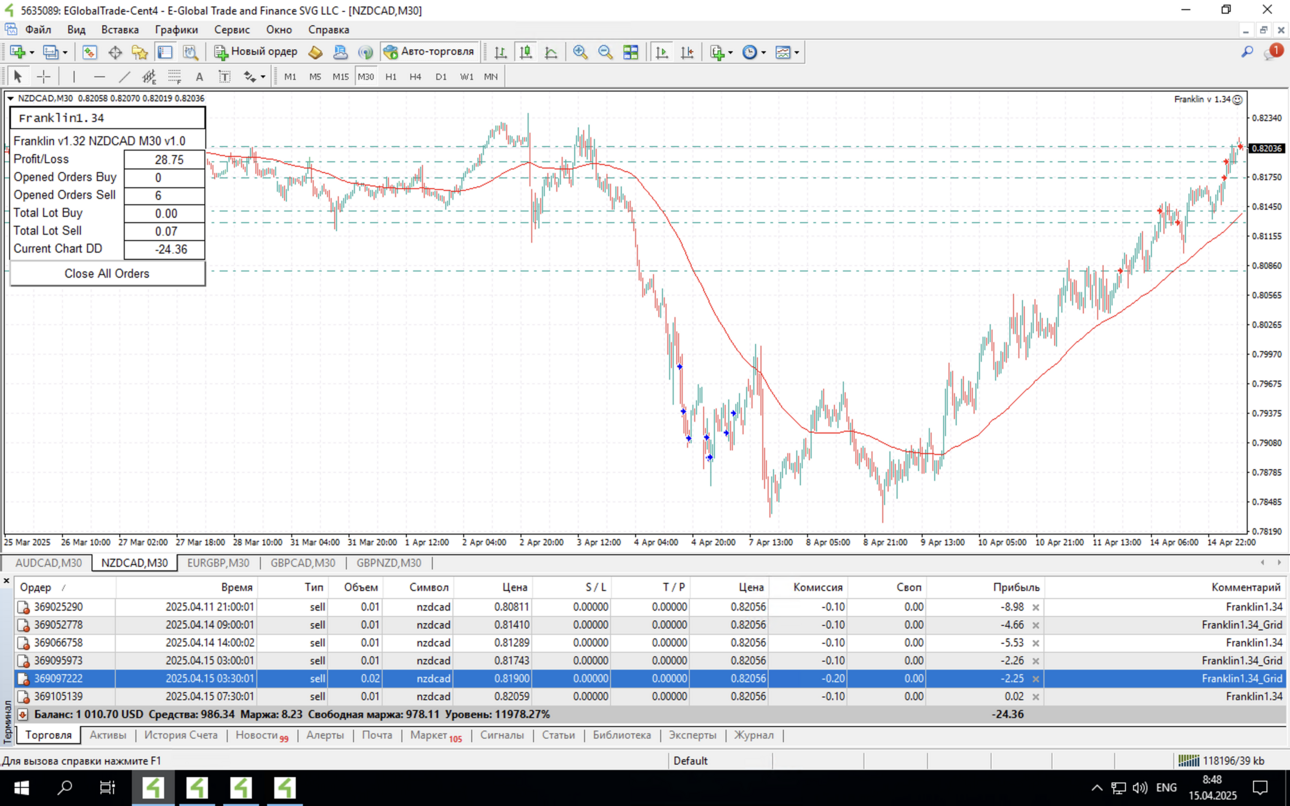This screenshot has height=806, width=1290.
Task: Expand the periodicity clock dropdown
Action: (x=764, y=52)
